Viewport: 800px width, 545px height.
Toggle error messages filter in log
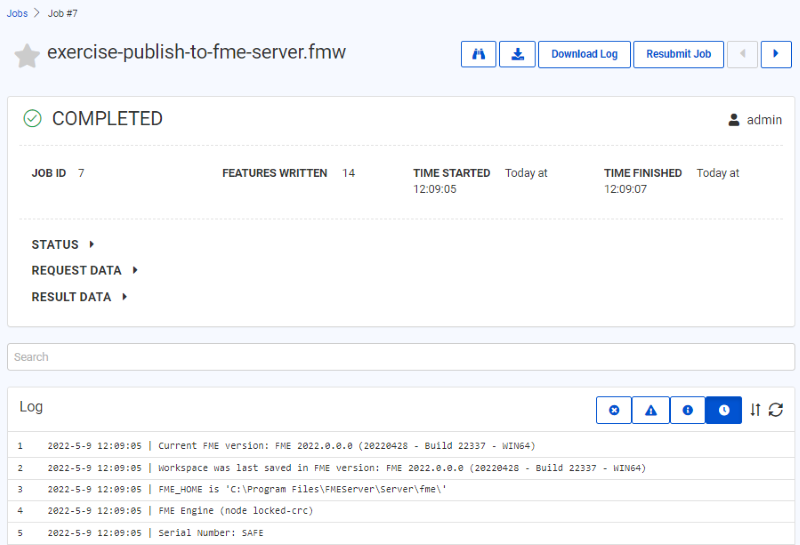[x=614, y=410]
